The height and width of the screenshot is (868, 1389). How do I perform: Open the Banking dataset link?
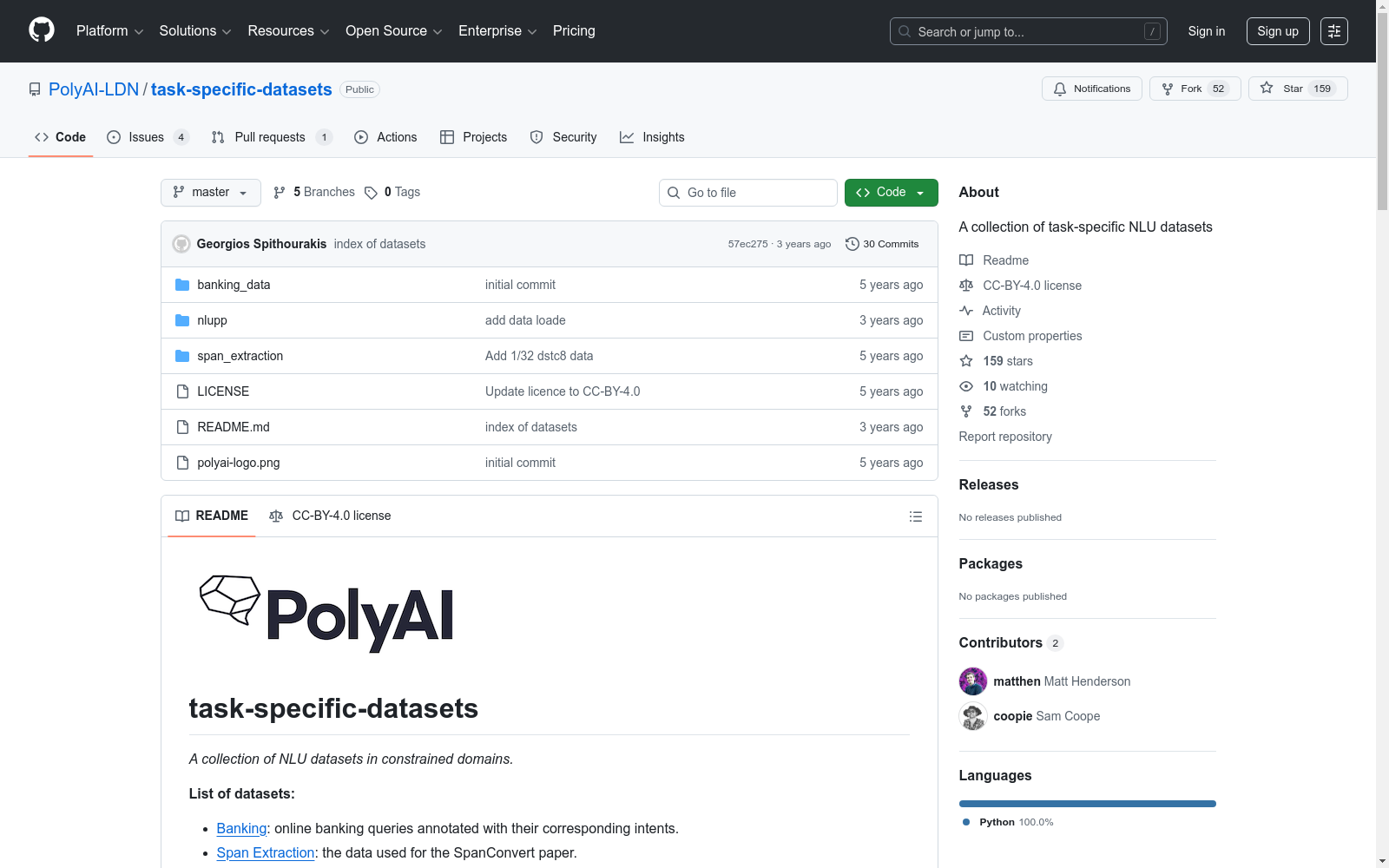[241, 829]
